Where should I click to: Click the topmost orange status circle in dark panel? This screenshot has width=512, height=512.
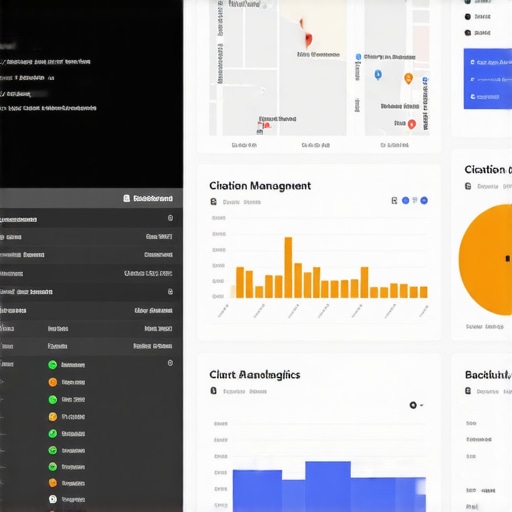pyautogui.click(x=53, y=382)
